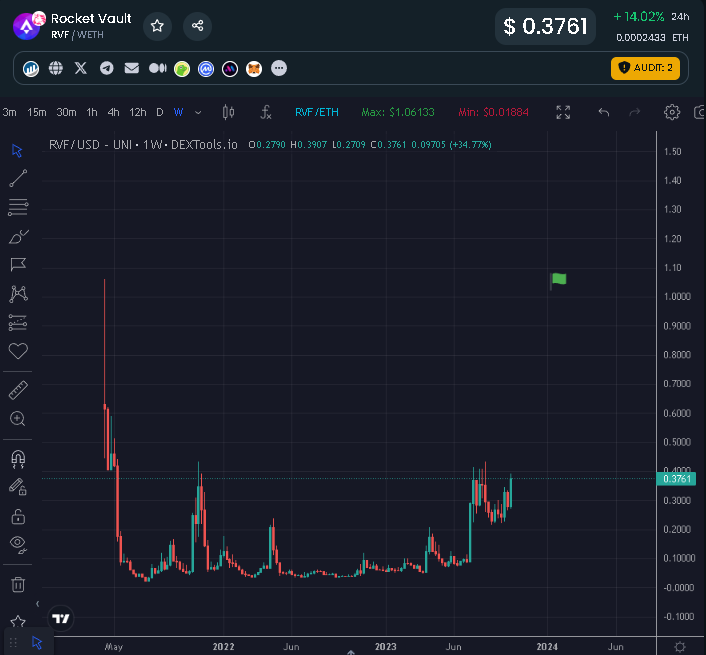Screen dimensions: 706x655
Task: Click the $ 0.3761 price display
Action: click(x=545, y=26)
